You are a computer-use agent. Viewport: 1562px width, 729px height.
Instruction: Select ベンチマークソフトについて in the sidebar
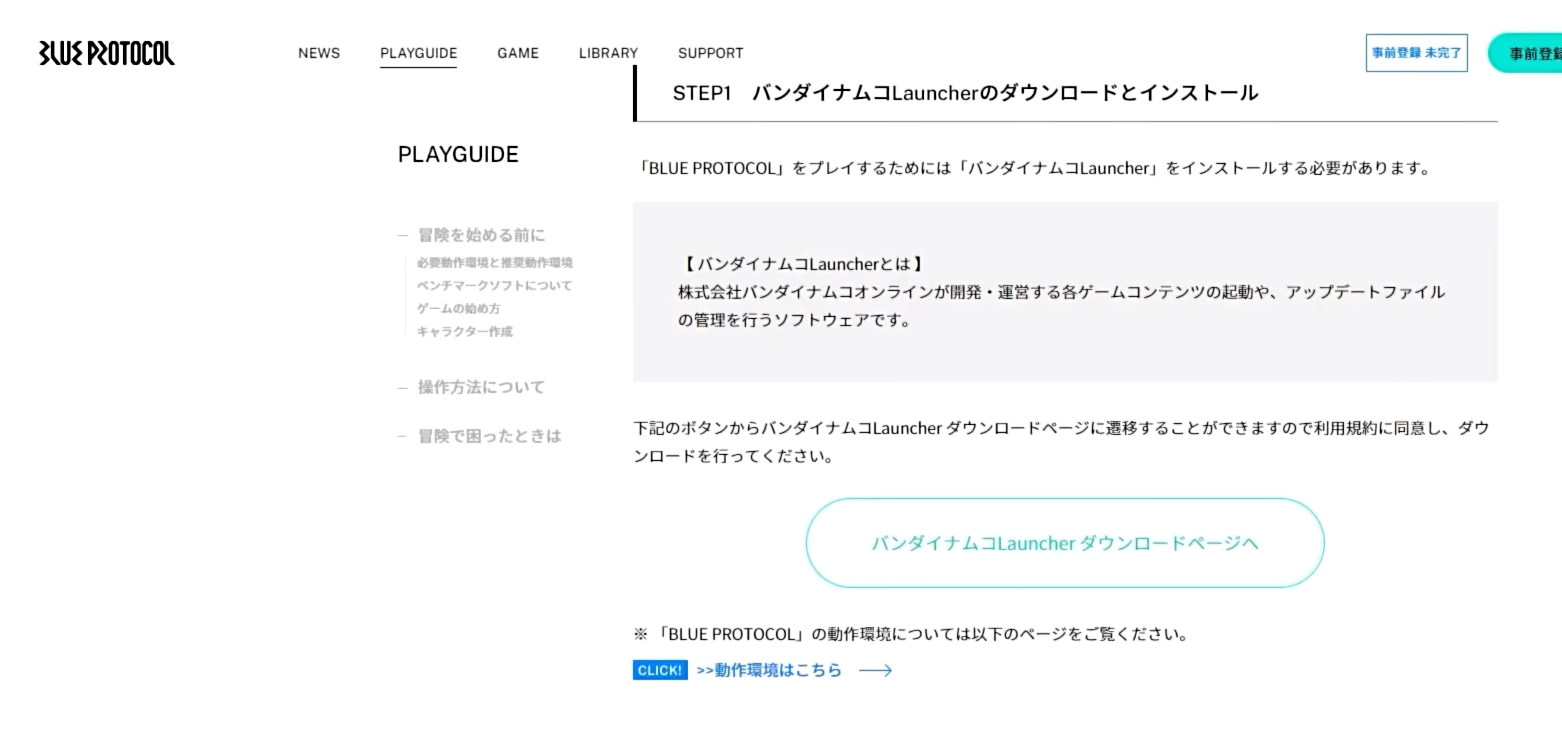pyautogui.click(x=495, y=286)
